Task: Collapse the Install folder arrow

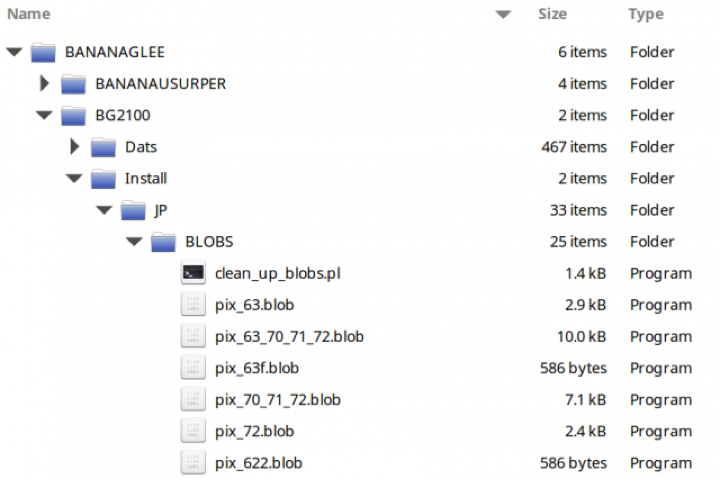Action: [73, 179]
